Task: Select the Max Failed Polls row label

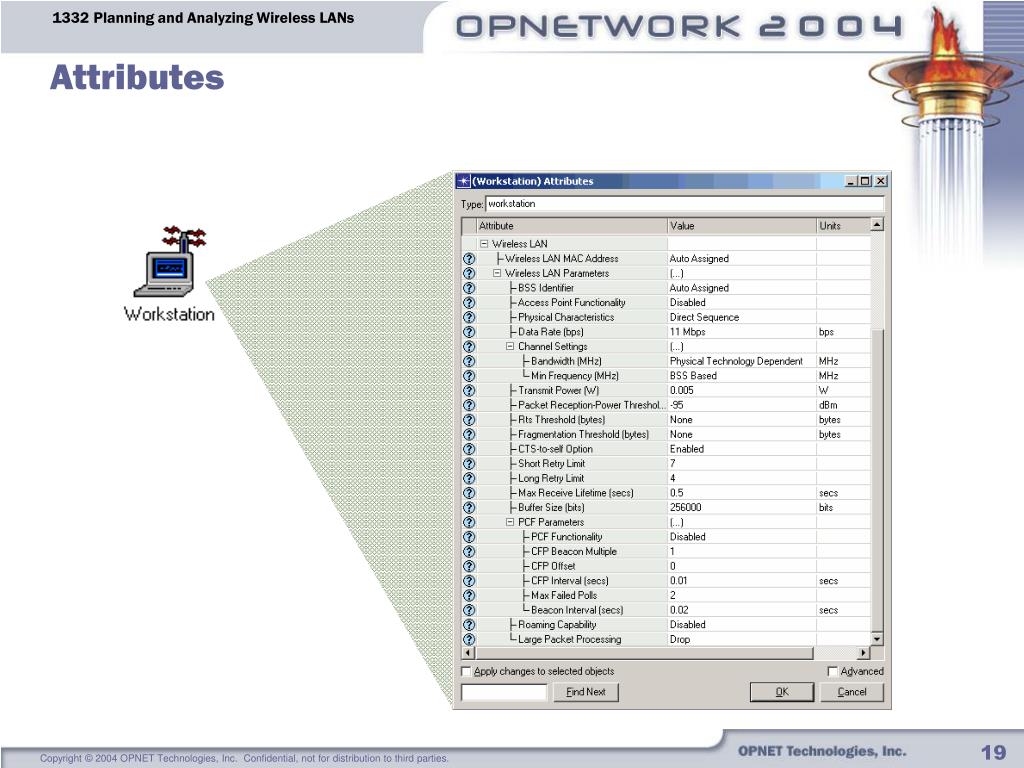Action: coord(564,596)
